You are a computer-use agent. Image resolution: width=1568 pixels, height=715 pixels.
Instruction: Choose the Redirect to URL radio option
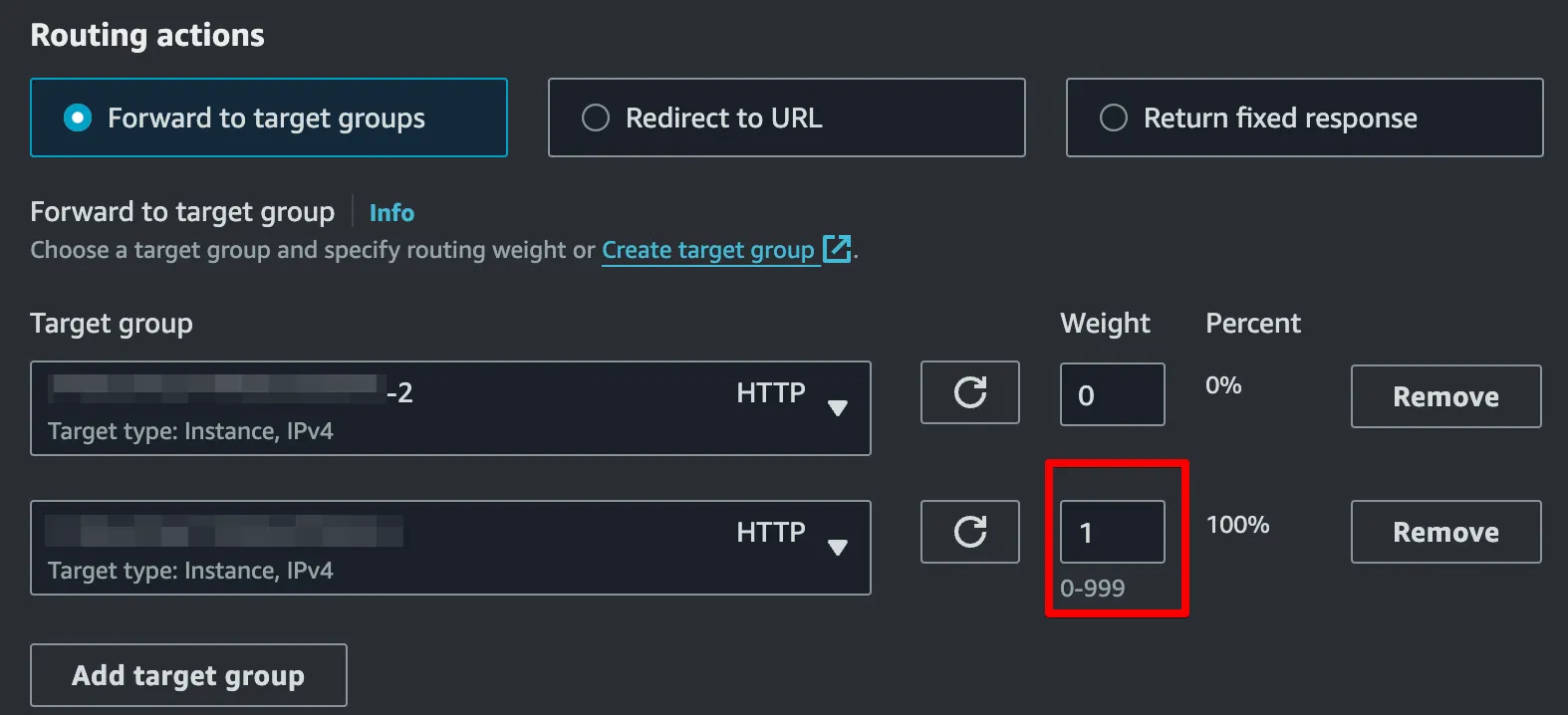[x=596, y=118]
